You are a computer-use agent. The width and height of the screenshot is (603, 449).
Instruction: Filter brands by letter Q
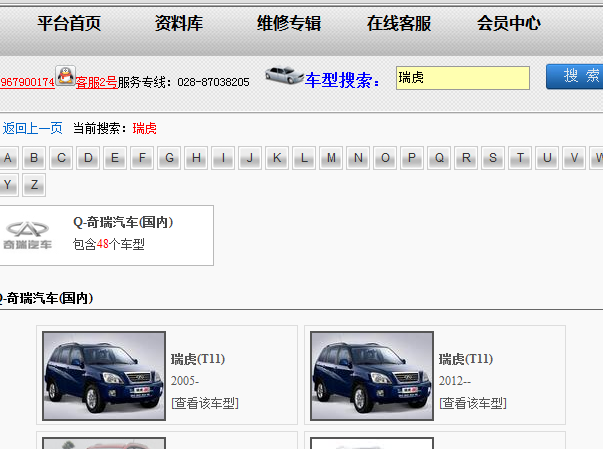point(439,158)
